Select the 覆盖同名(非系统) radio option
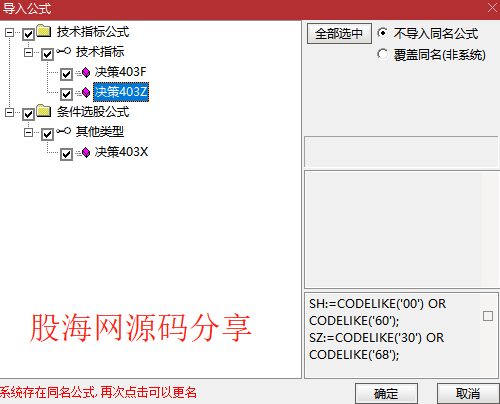The width and height of the screenshot is (500, 404). pos(383,54)
